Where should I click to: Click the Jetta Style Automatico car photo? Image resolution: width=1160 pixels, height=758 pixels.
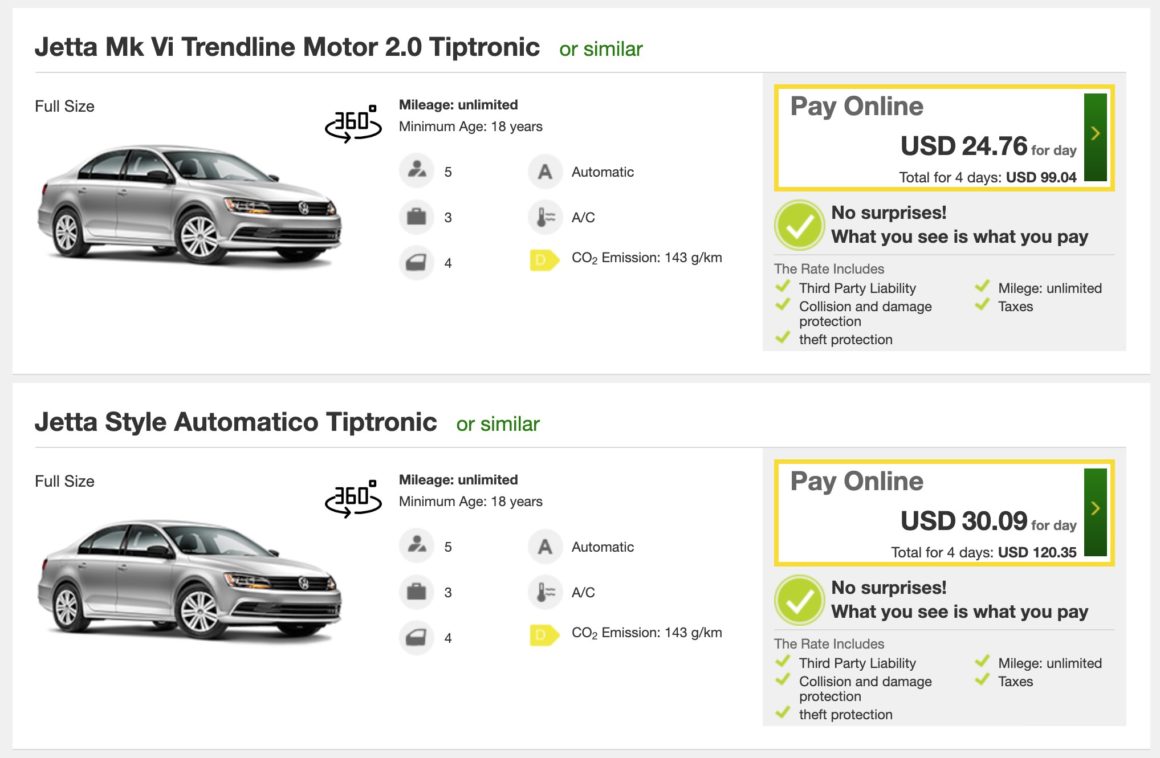click(190, 578)
